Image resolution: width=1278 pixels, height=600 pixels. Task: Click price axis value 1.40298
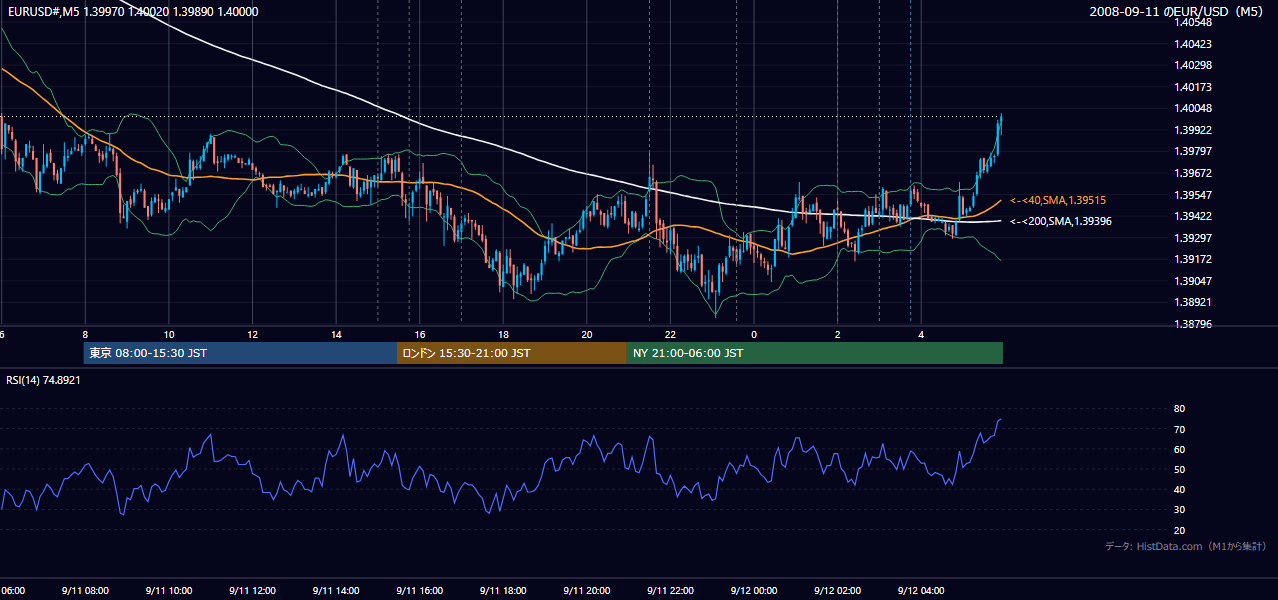pyautogui.click(x=1193, y=65)
